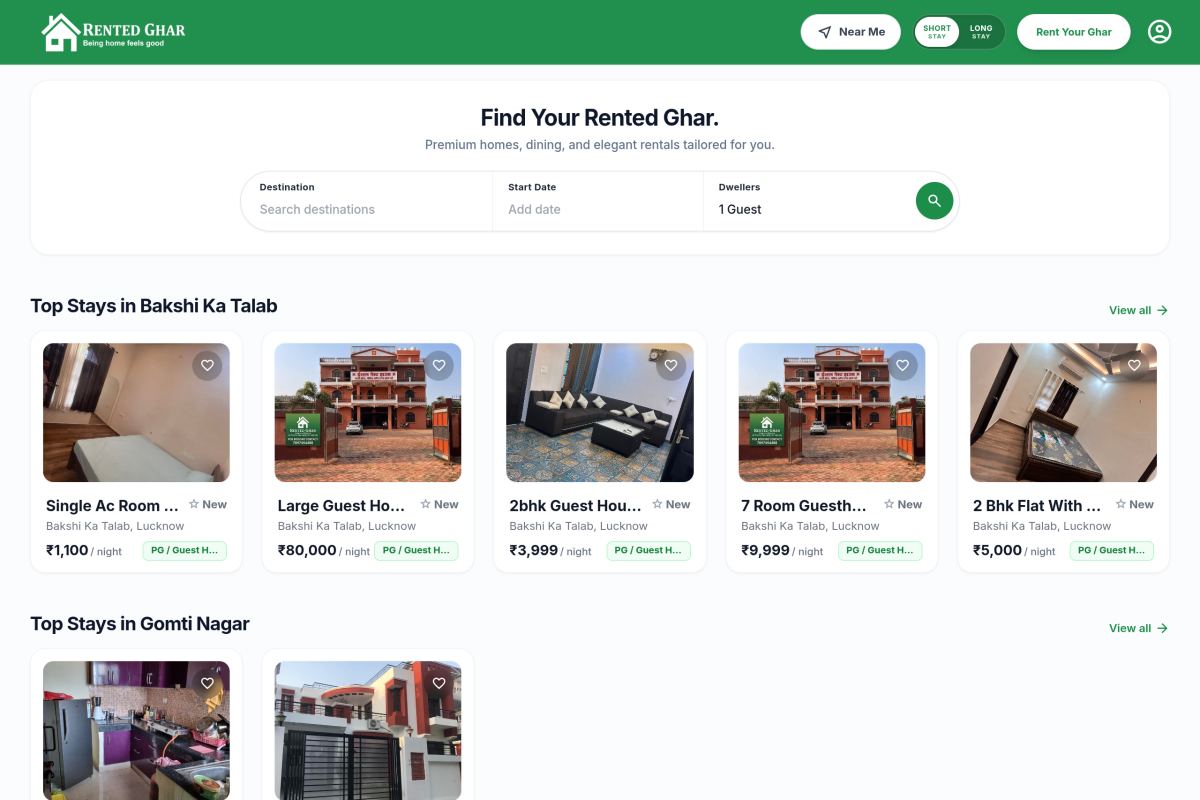Click PG / Guest H tag under ₹3,999

tap(648, 550)
